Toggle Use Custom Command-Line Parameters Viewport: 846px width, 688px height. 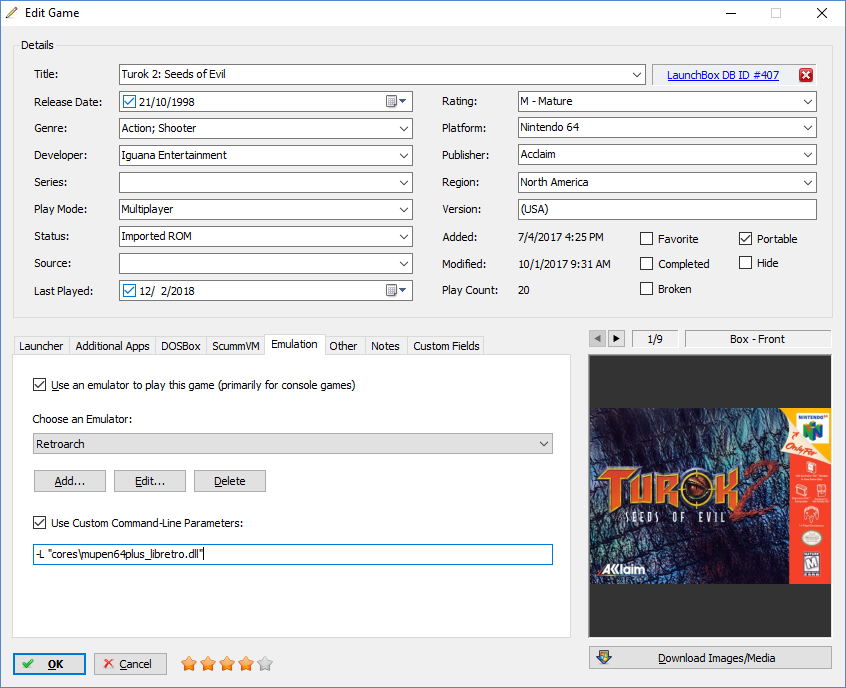[39, 522]
